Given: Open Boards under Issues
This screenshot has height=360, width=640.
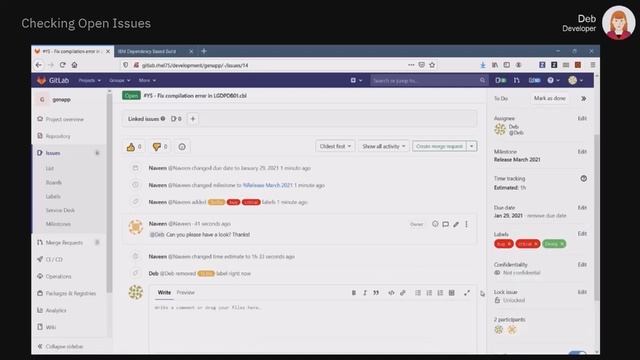Looking at the screenshot, I should 54,182.
